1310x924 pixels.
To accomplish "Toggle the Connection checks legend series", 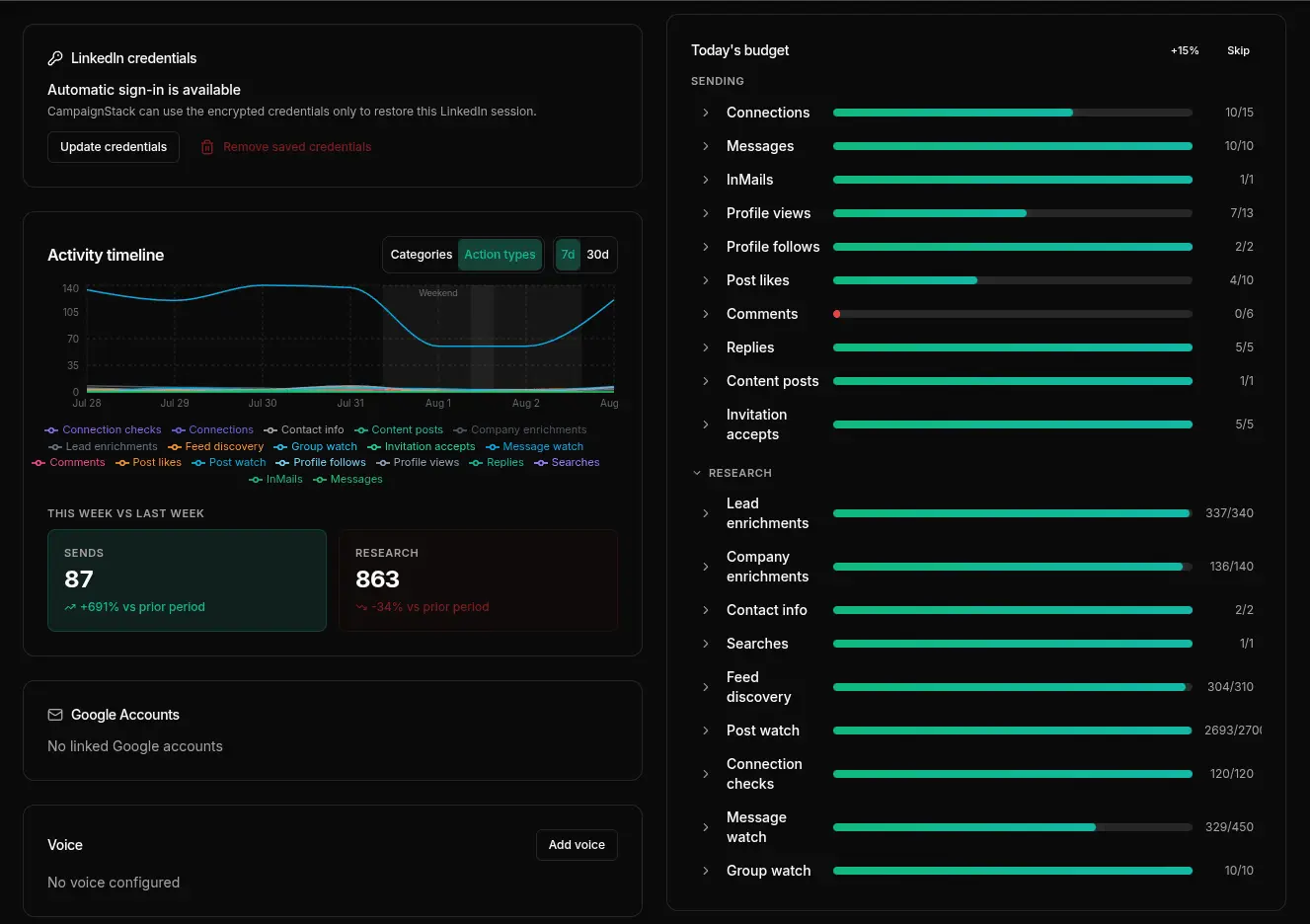I will coord(104,429).
